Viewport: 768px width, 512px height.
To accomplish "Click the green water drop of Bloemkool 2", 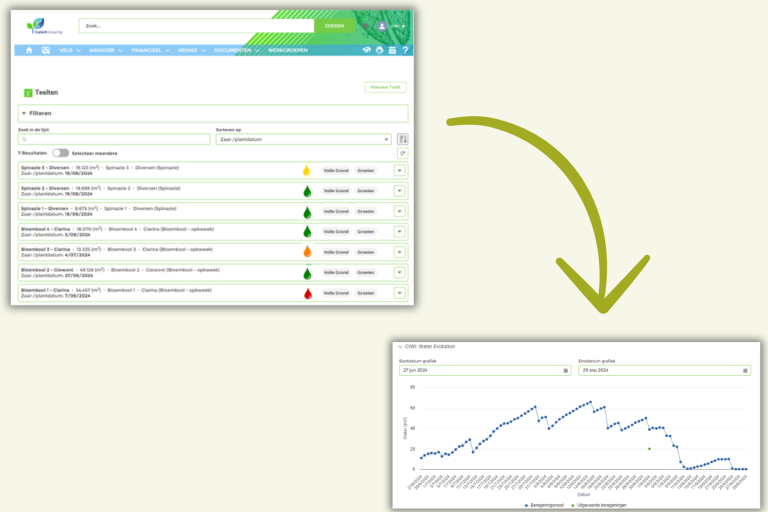I will point(307,273).
